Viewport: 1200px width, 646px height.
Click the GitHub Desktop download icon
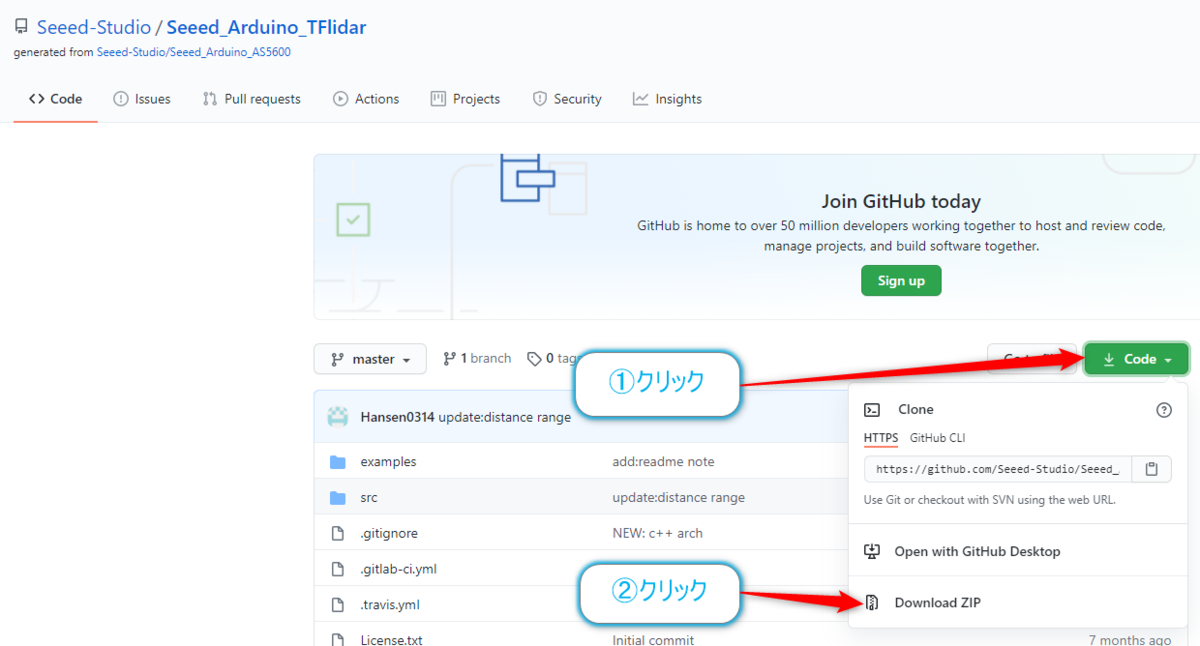pos(872,551)
